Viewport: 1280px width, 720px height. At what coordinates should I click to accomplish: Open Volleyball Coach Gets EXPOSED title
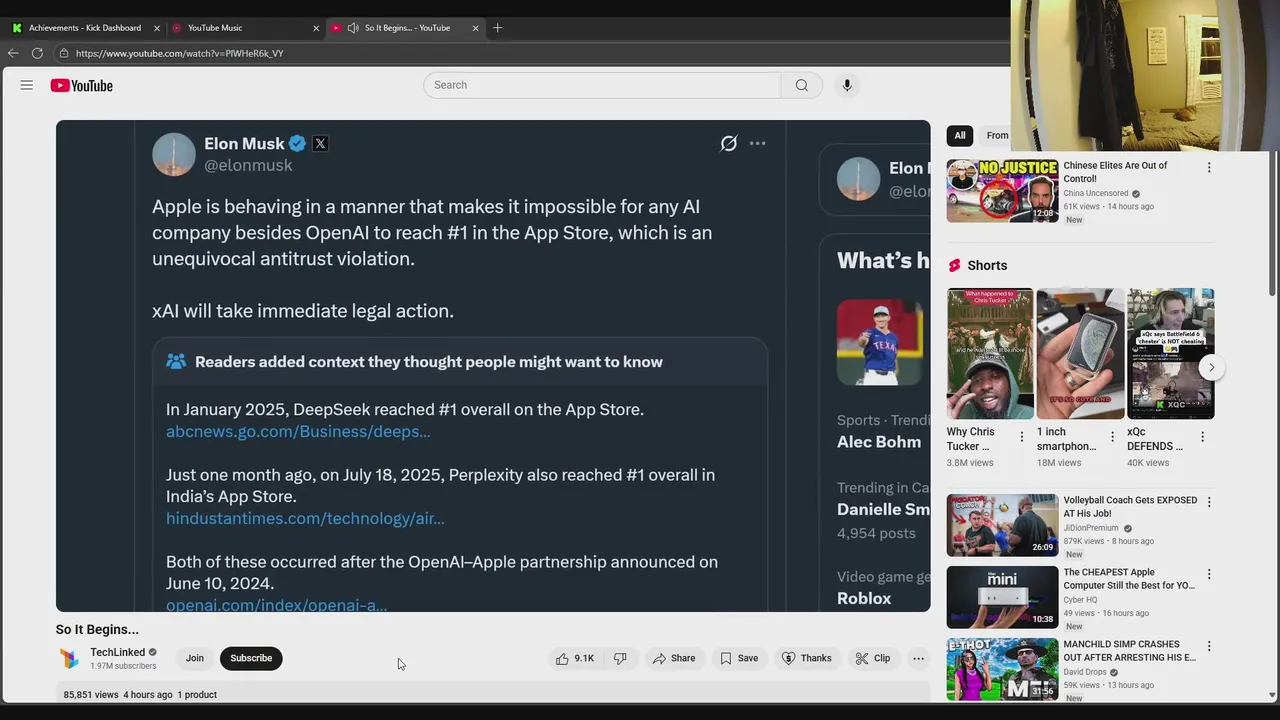pos(1130,507)
